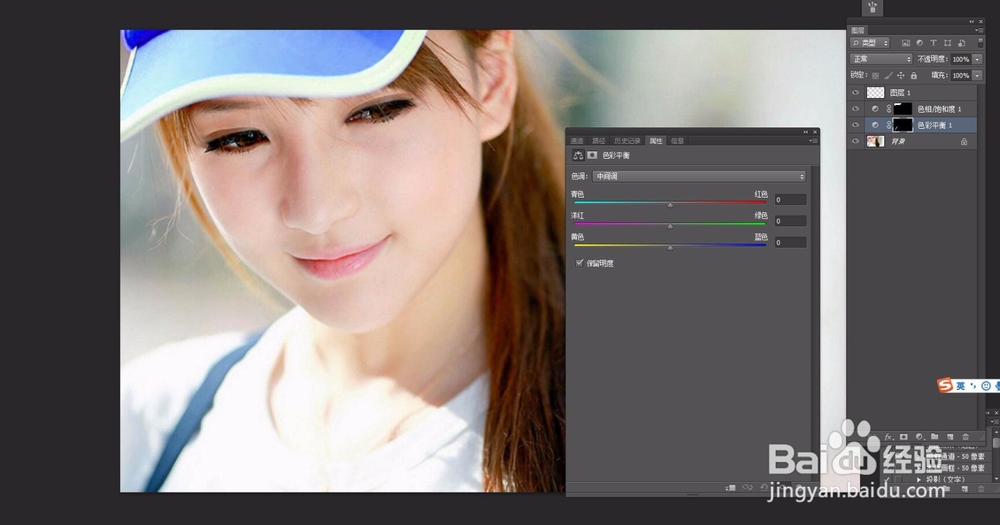Hide the 背景 layer
The width and height of the screenshot is (1000, 525).
click(x=855, y=142)
